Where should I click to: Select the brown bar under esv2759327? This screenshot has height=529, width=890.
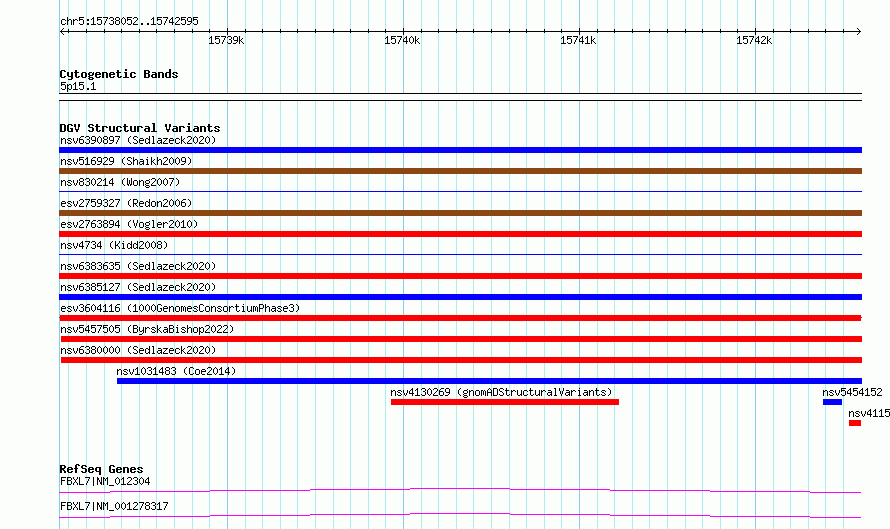[x=460, y=213]
